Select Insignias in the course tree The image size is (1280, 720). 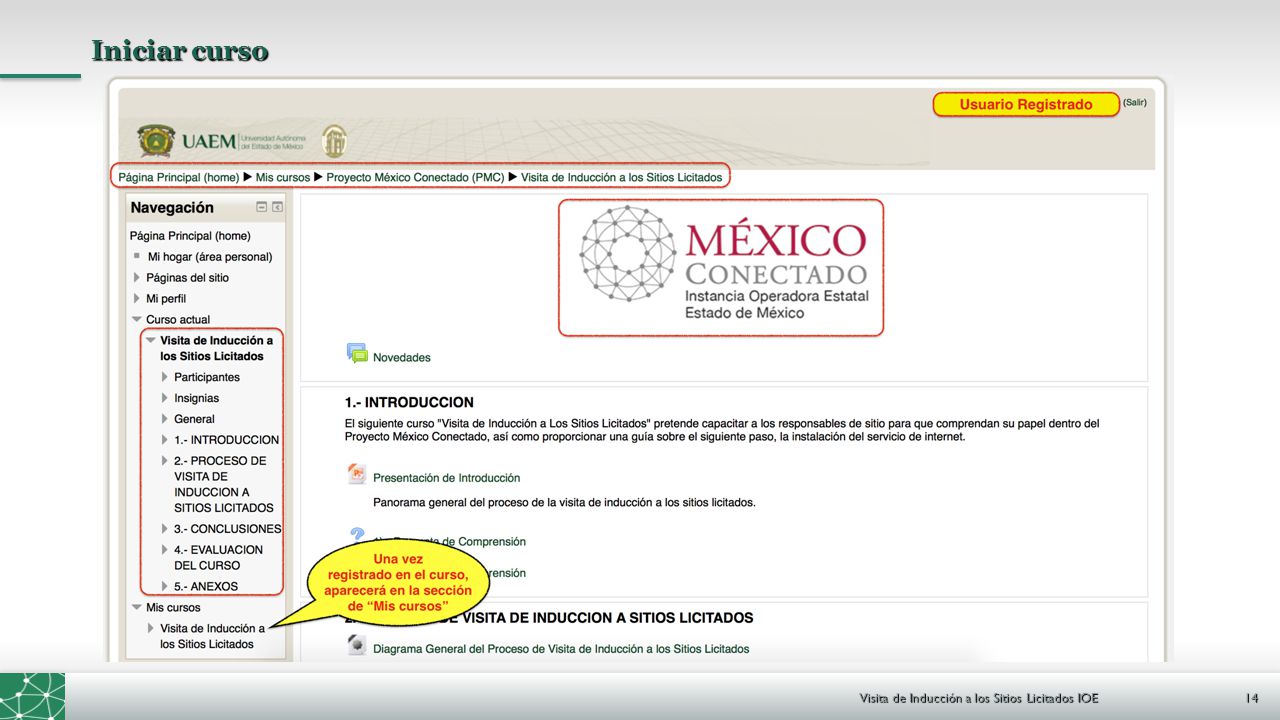click(x=197, y=398)
